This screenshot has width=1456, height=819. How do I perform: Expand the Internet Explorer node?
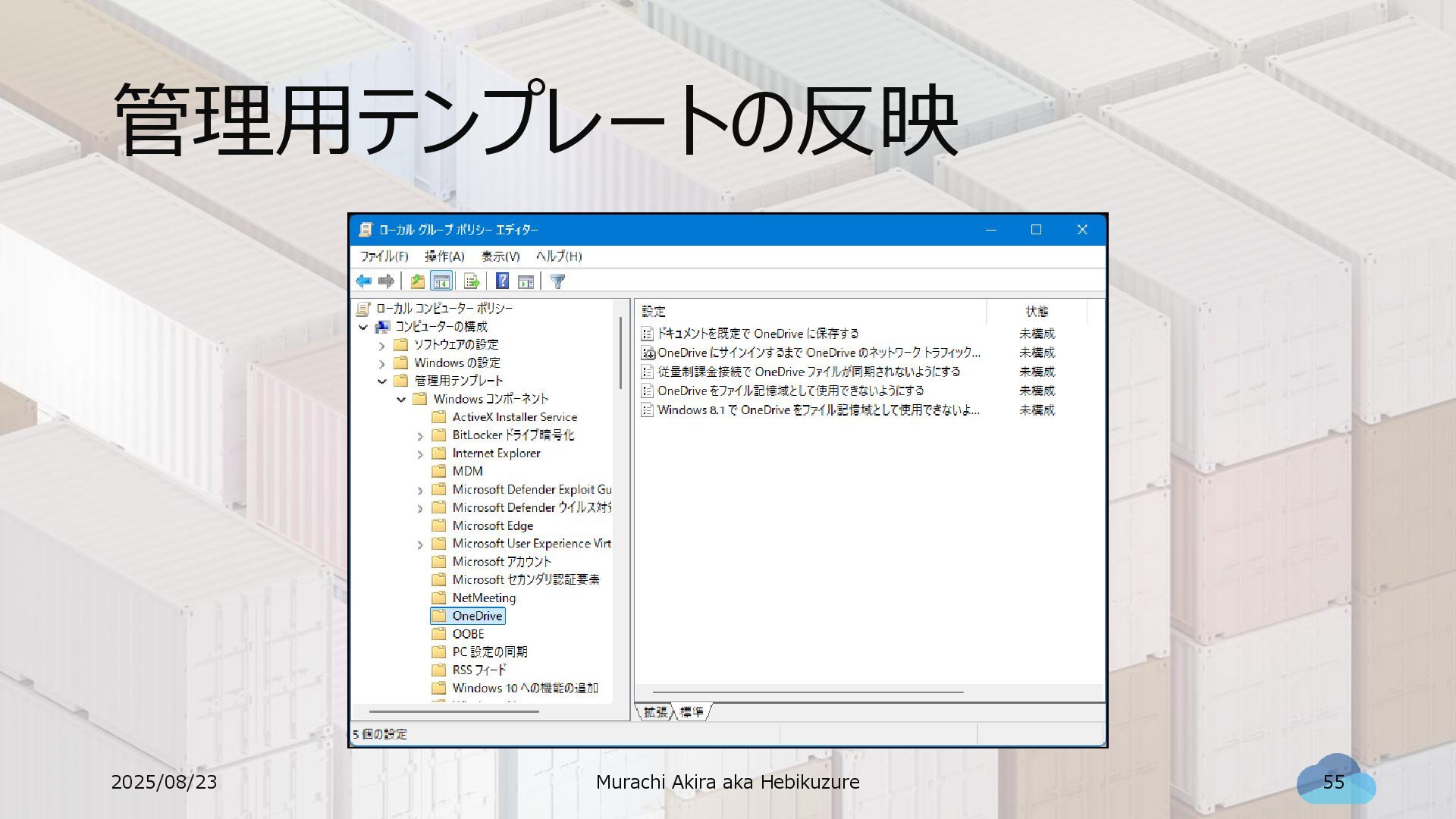pyautogui.click(x=420, y=453)
